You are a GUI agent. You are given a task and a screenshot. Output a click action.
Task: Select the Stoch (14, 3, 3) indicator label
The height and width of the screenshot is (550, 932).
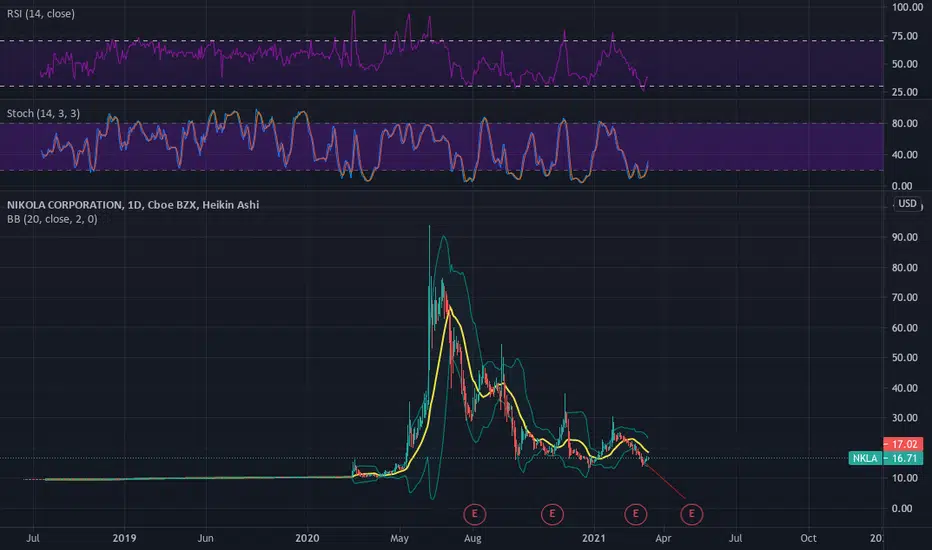tap(43, 113)
